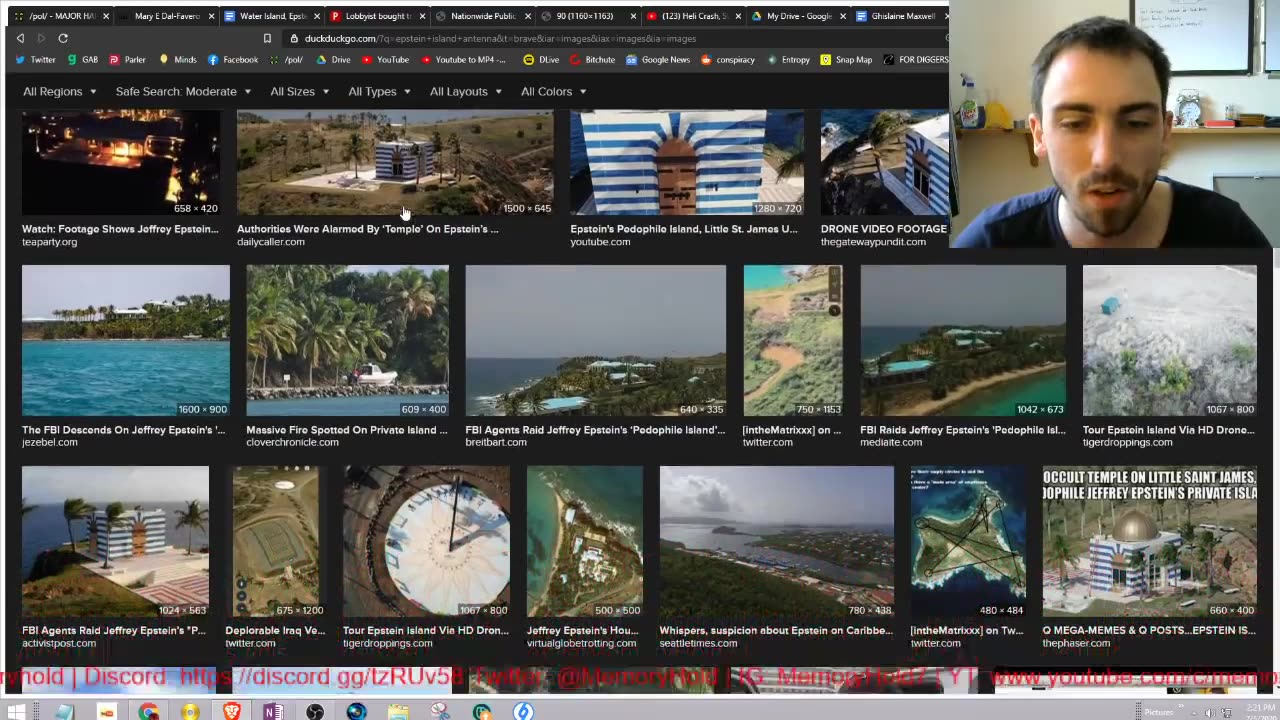Open Safe Search: Moderate dropdown
The height and width of the screenshot is (720, 1280).
(x=183, y=92)
